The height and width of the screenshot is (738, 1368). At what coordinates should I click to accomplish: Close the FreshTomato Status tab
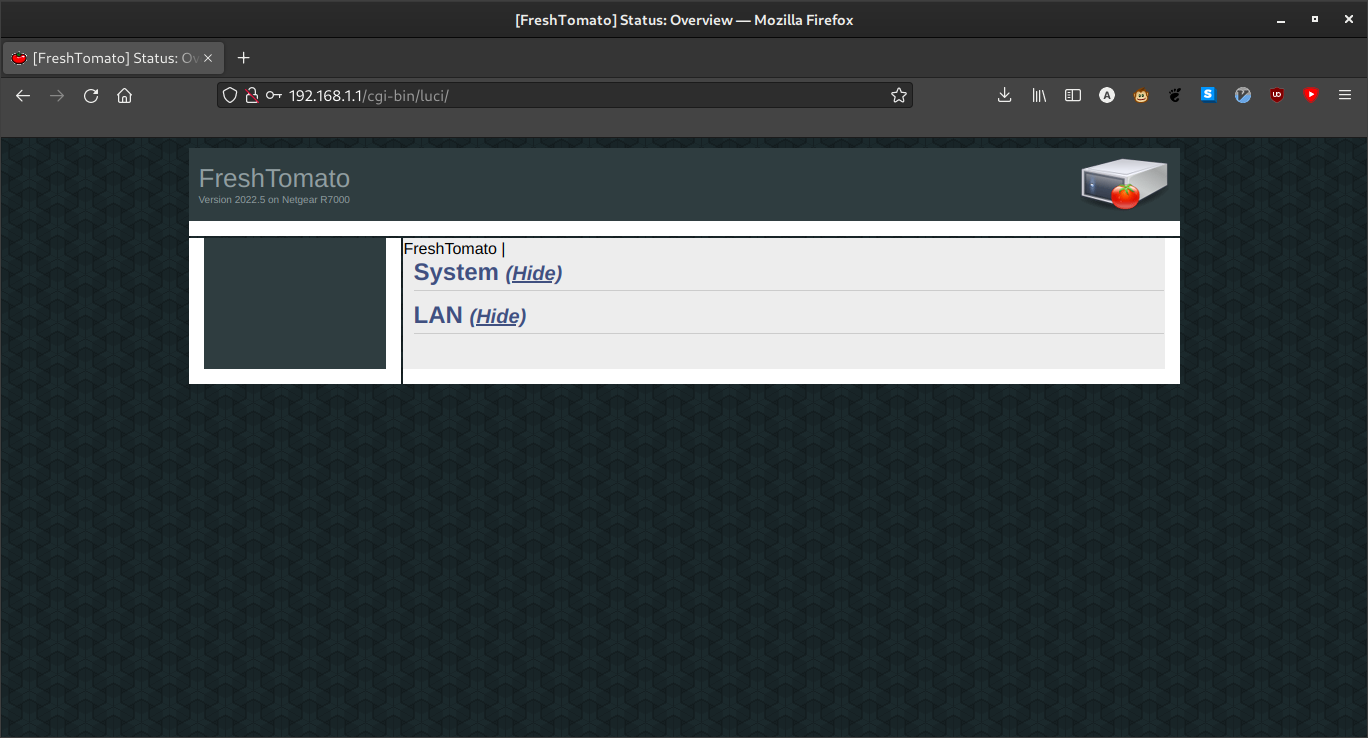pyautogui.click(x=208, y=58)
